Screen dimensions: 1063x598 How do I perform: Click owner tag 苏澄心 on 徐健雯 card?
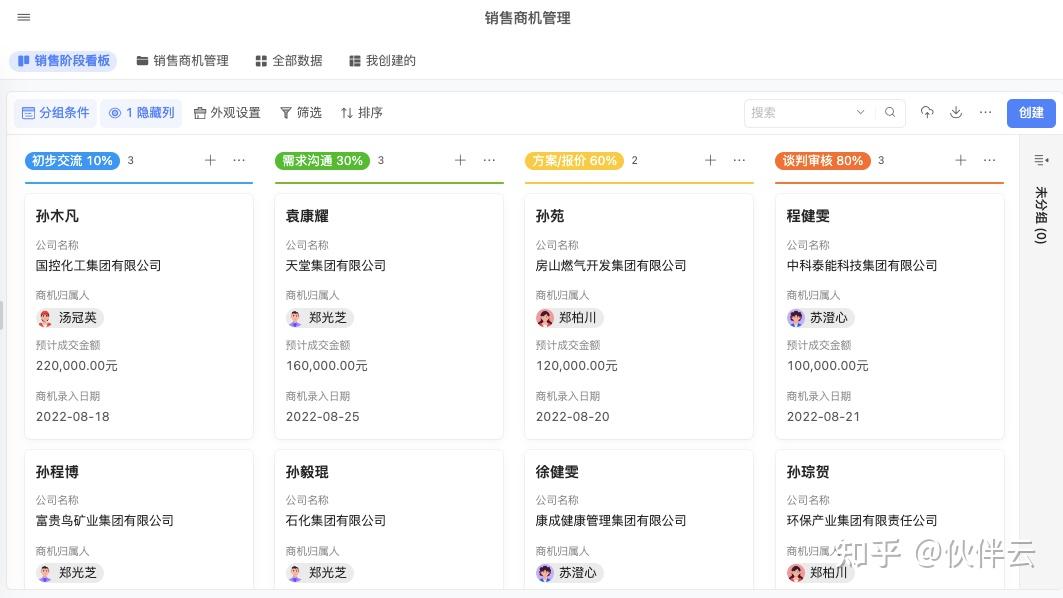(569, 573)
